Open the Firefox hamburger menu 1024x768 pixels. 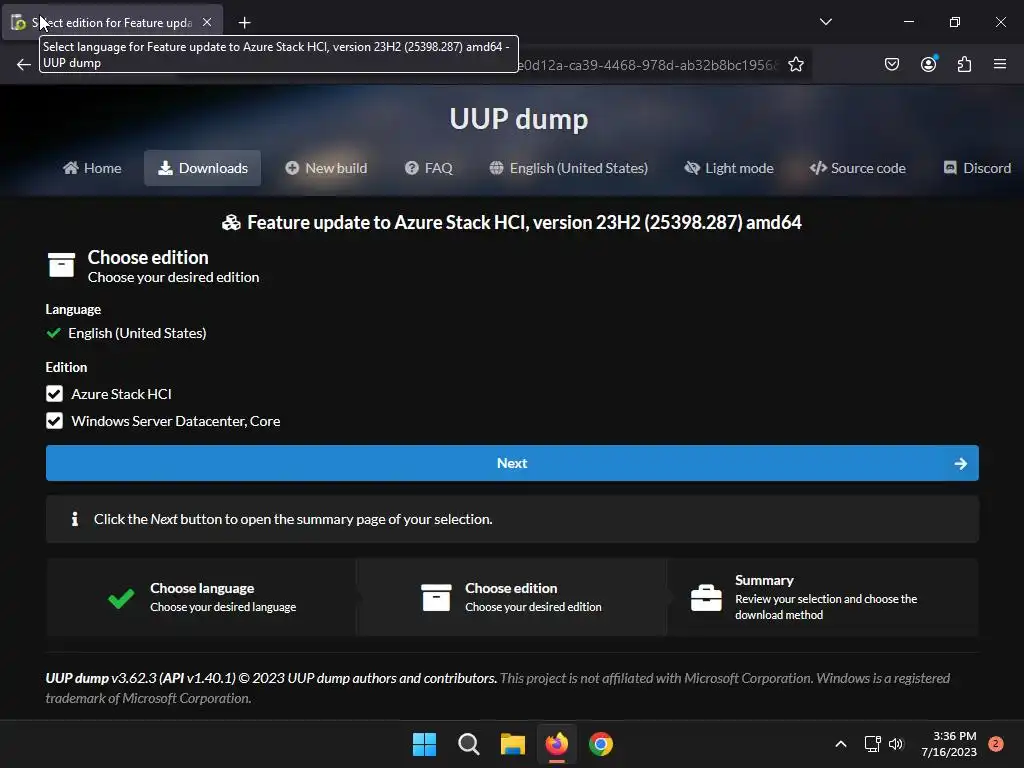pos(999,64)
